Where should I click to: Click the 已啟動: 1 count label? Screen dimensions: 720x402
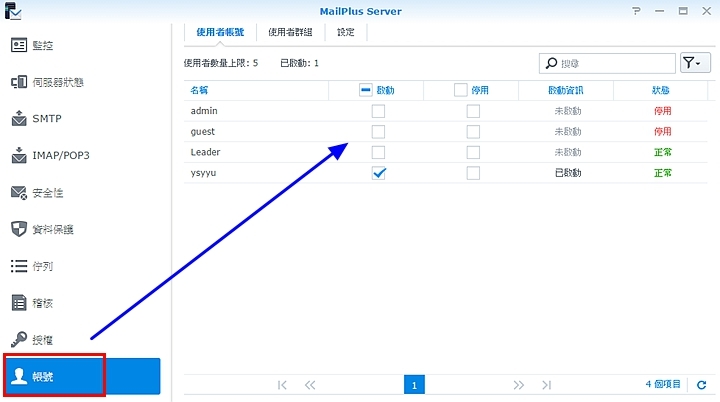click(x=299, y=63)
